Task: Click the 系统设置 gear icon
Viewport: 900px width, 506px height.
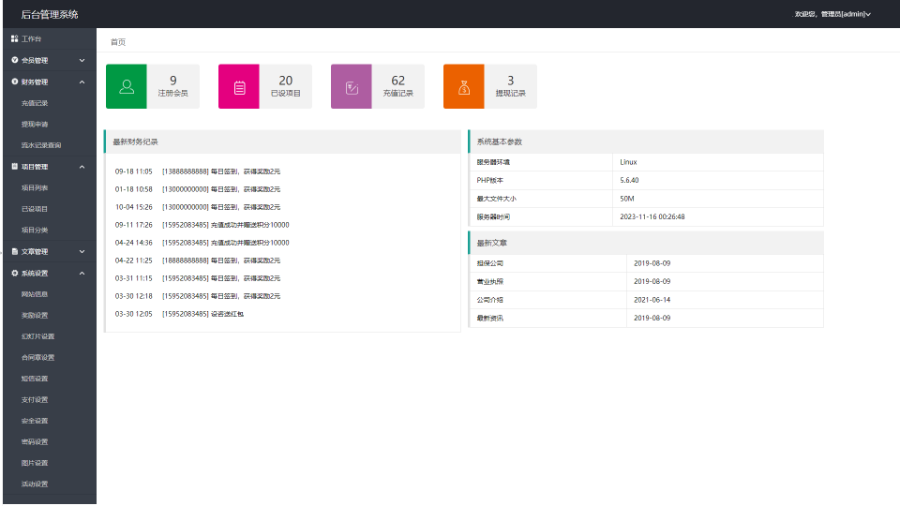Action: [14, 273]
